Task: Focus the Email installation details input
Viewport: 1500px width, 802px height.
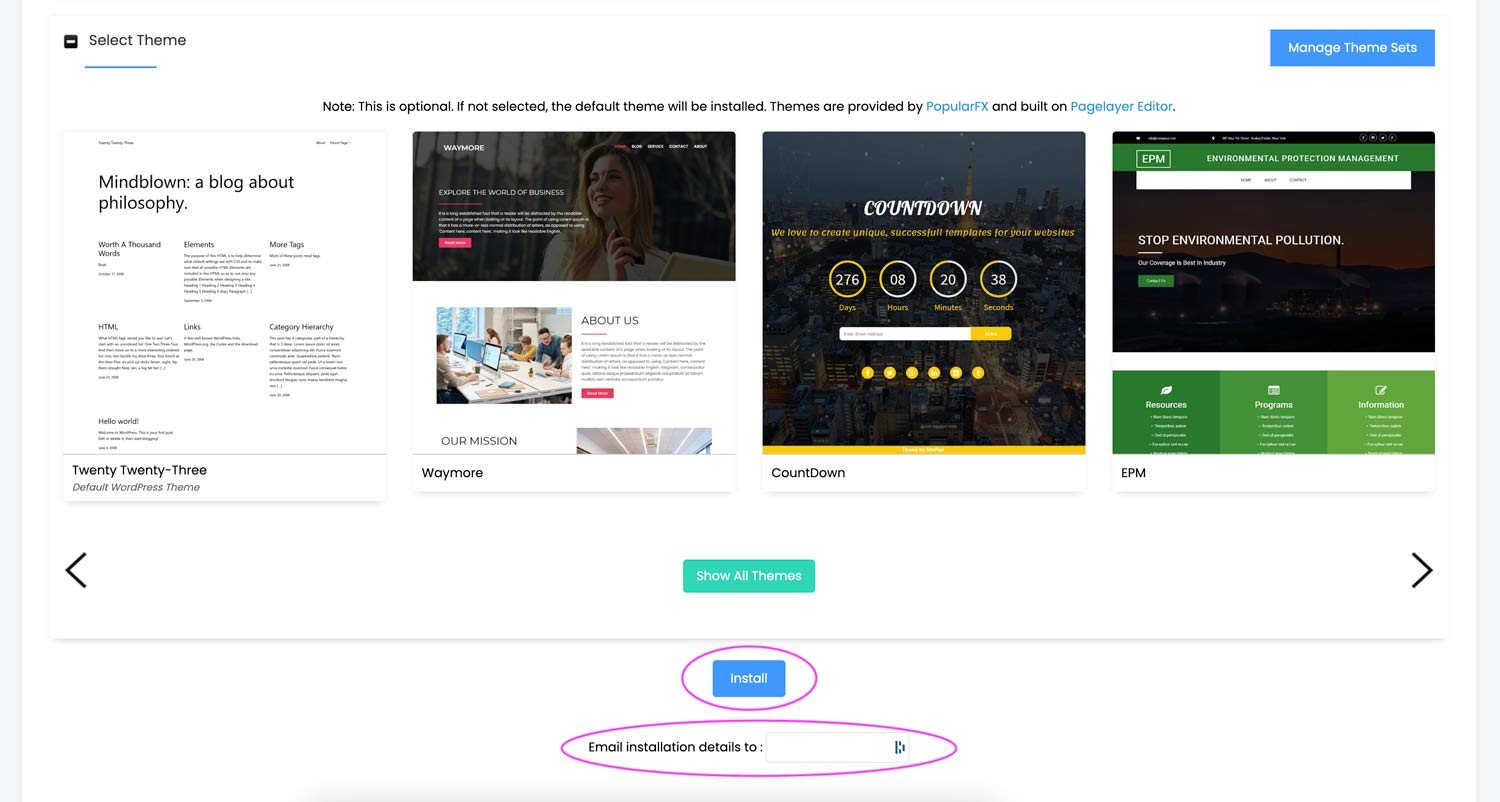Action: pyautogui.click(x=828, y=747)
